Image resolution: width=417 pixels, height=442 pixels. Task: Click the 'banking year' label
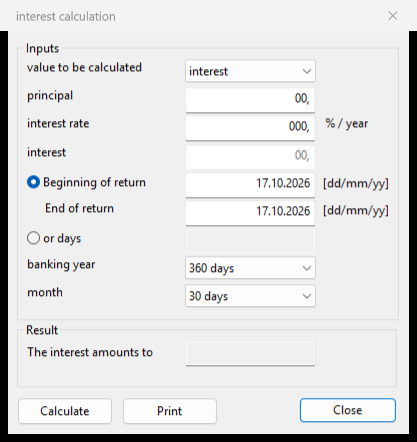61,265
